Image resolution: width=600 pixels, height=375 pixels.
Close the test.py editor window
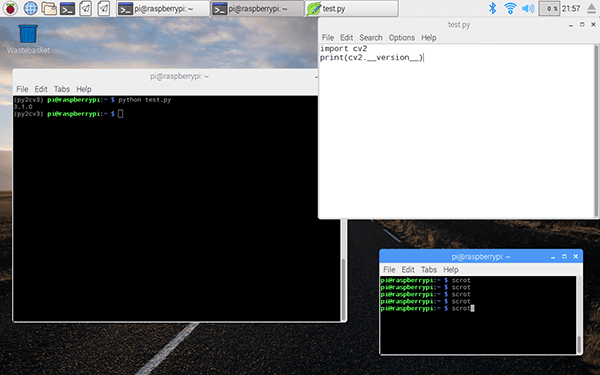(593, 24)
